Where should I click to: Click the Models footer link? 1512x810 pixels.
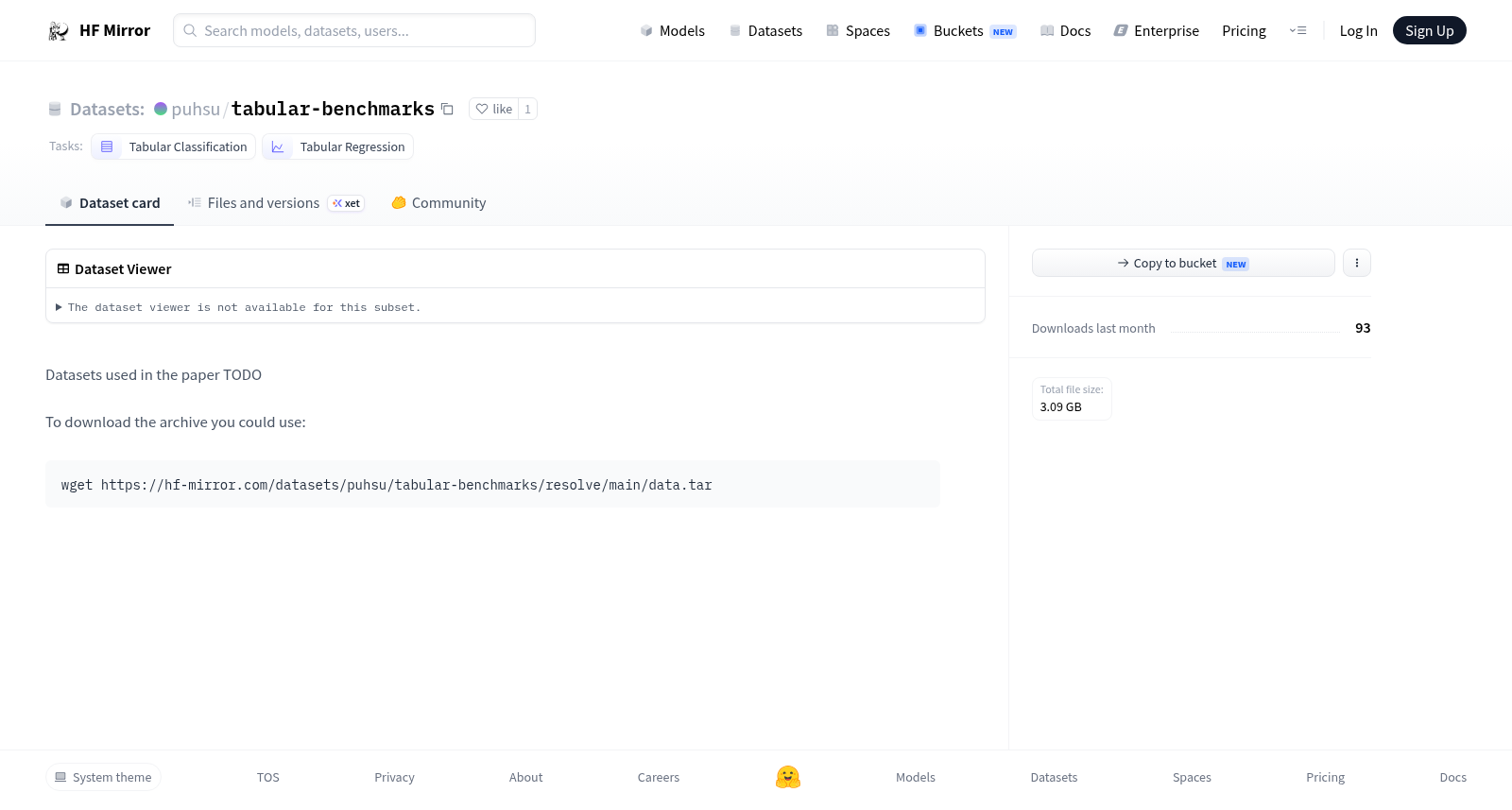tap(916, 777)
